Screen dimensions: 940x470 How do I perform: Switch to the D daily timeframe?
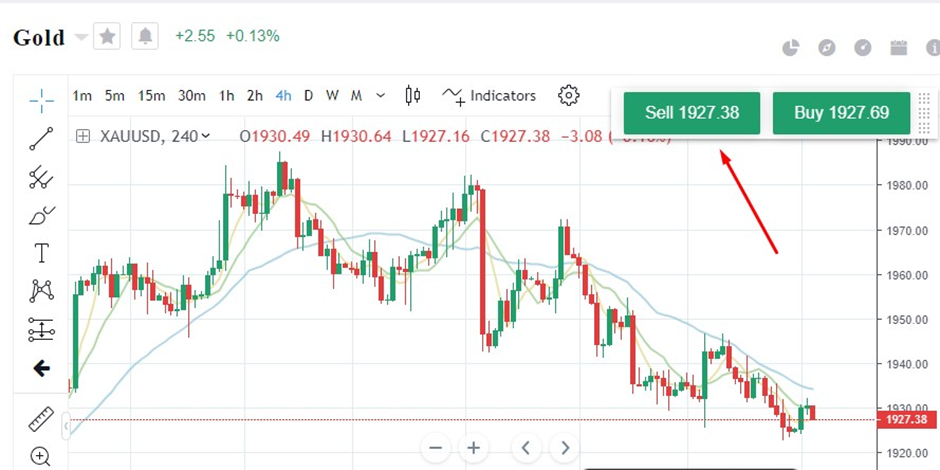[x=308, y=96]
